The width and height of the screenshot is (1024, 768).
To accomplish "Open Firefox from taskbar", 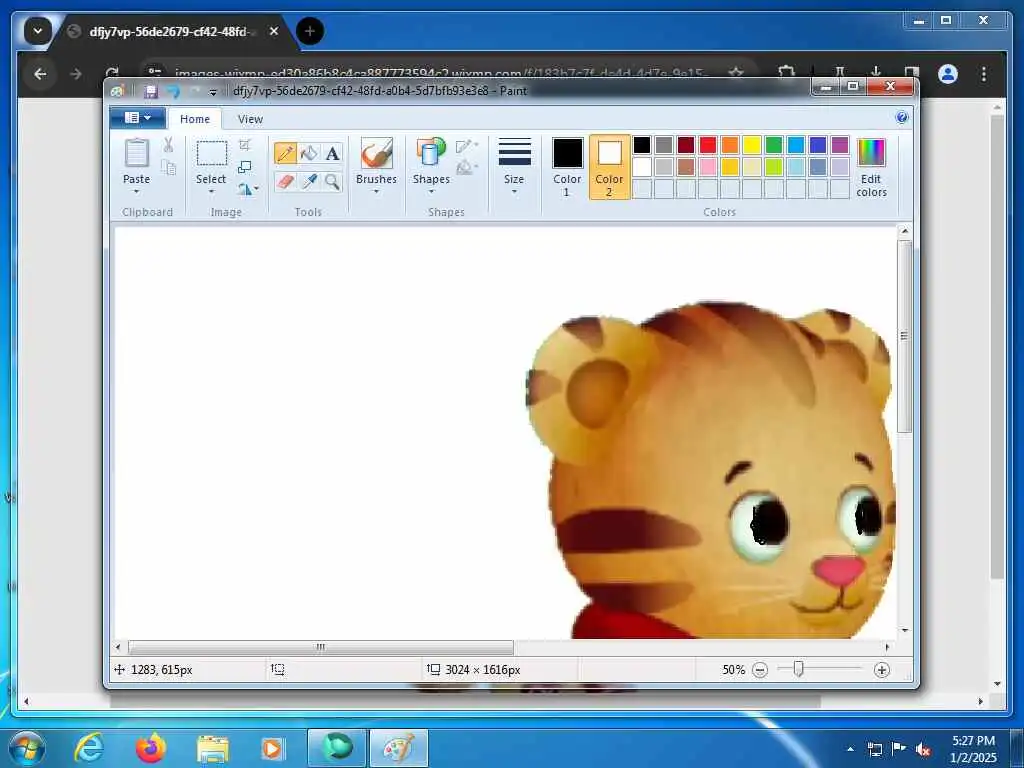I will [151, 748].
